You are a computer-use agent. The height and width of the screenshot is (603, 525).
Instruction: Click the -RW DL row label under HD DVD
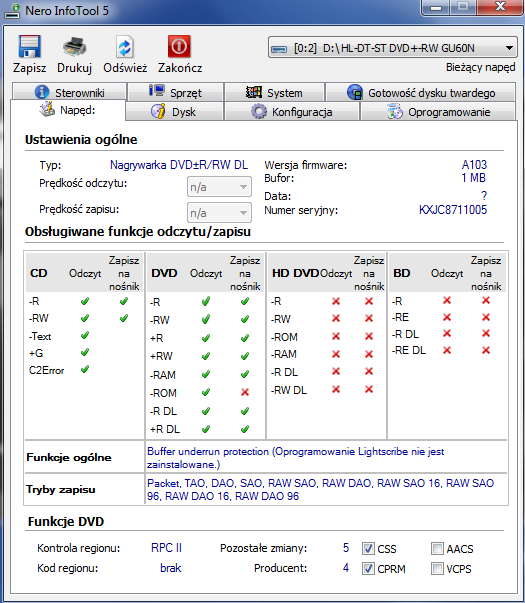289,390
